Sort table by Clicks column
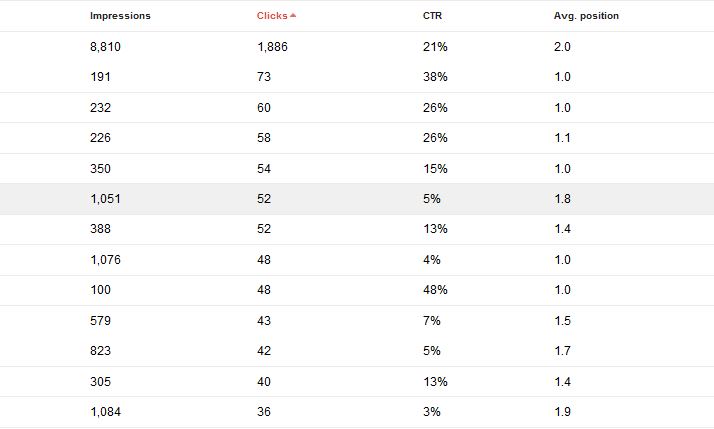 click(272, 15)
